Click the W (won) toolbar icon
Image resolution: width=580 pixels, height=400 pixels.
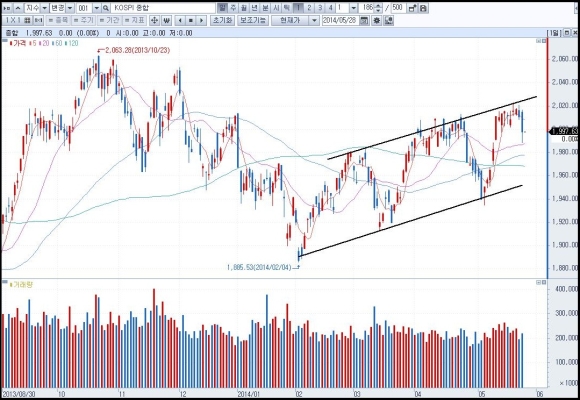point(166,20)
